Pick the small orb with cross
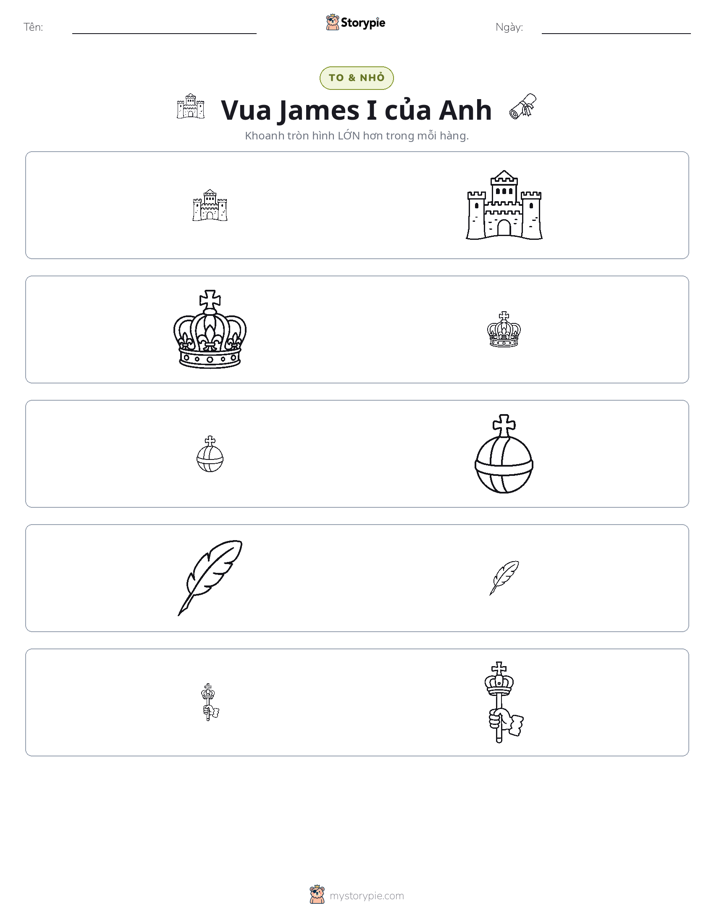The width and height of the screenshot is (714, 924). (210, 454)
